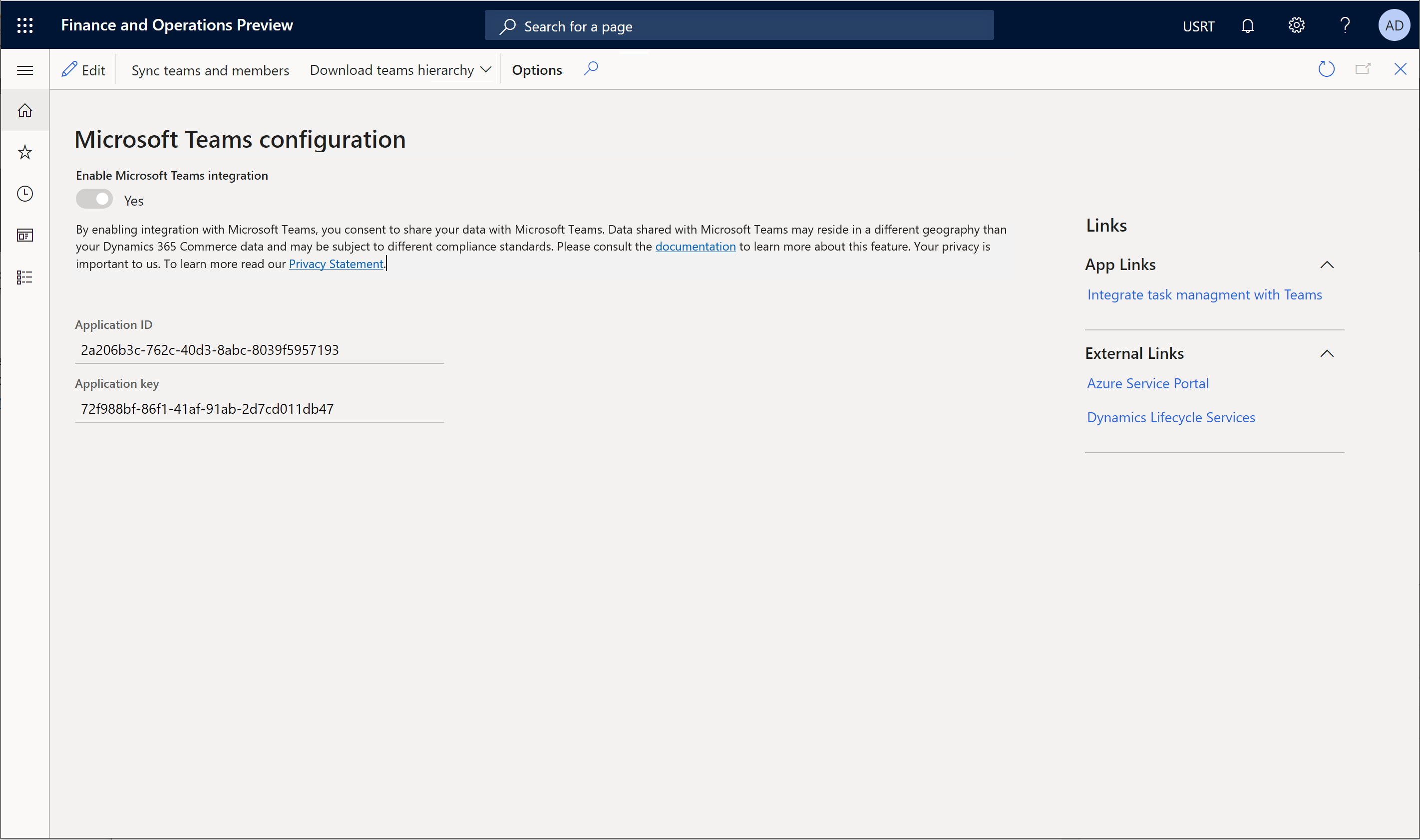The width and height of the screenshot is (1420, 840).
Task: Click the search icon in toolbar
Action: point(591,68)
